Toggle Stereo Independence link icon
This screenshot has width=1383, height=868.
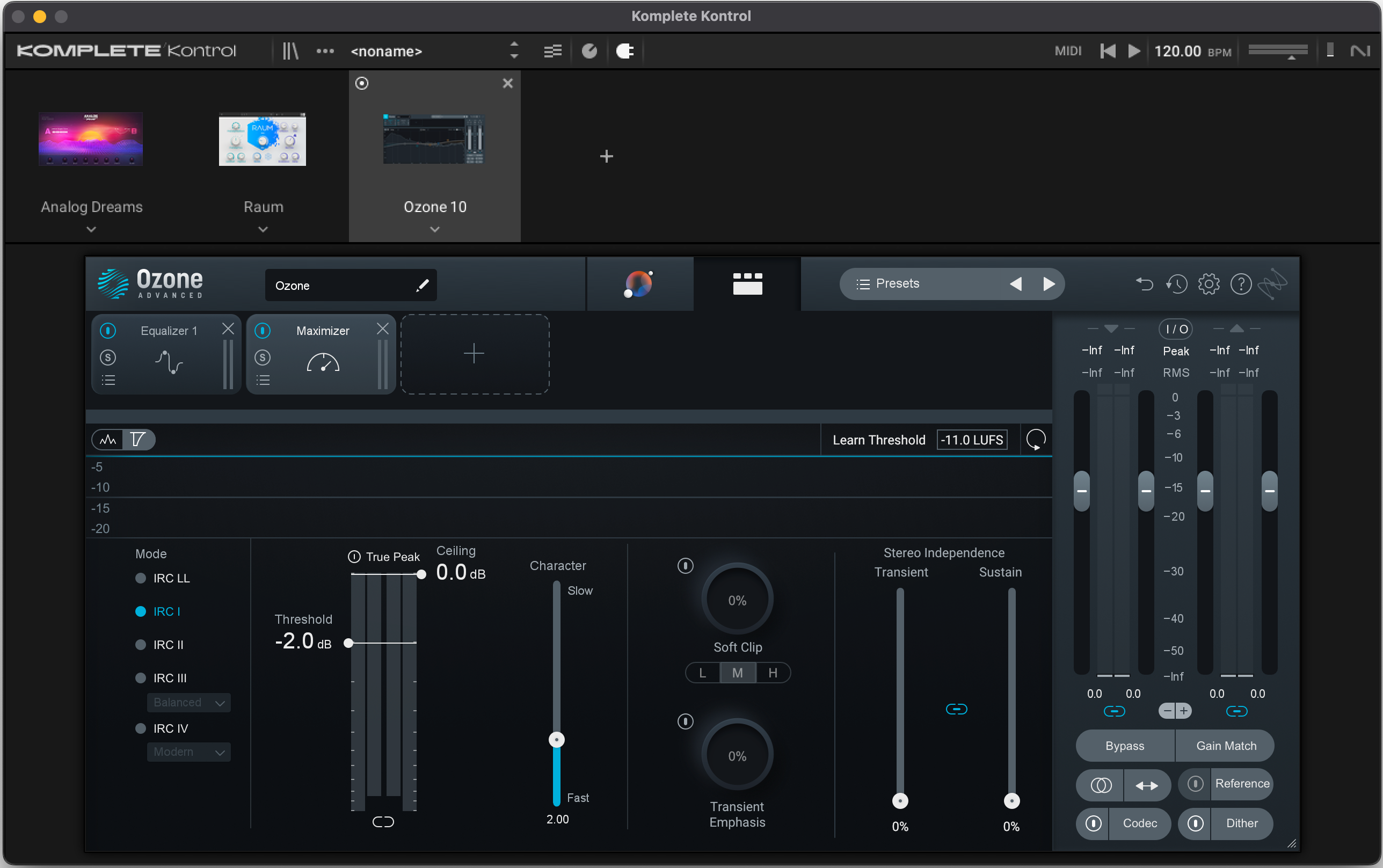(956, 710)
